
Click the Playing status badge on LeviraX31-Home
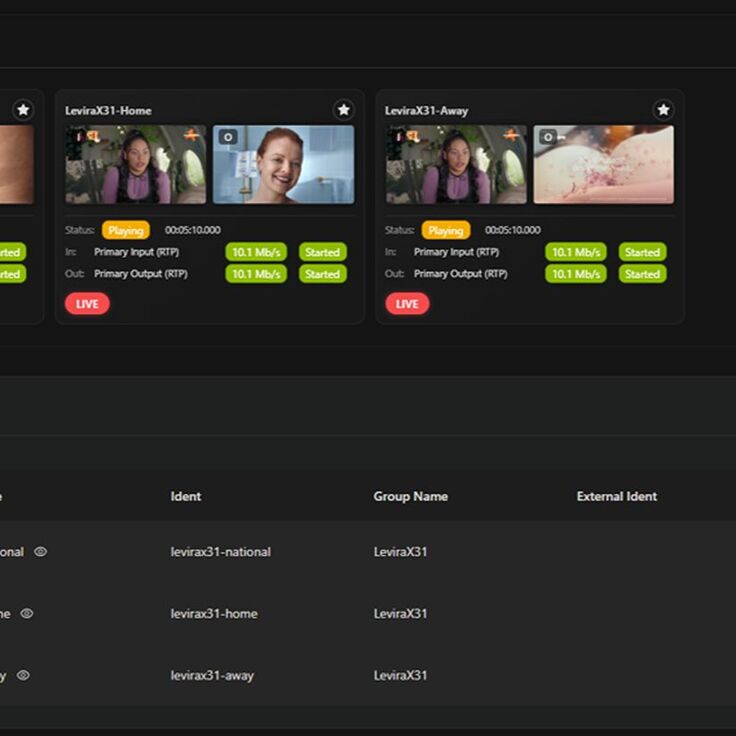[126, 230]
